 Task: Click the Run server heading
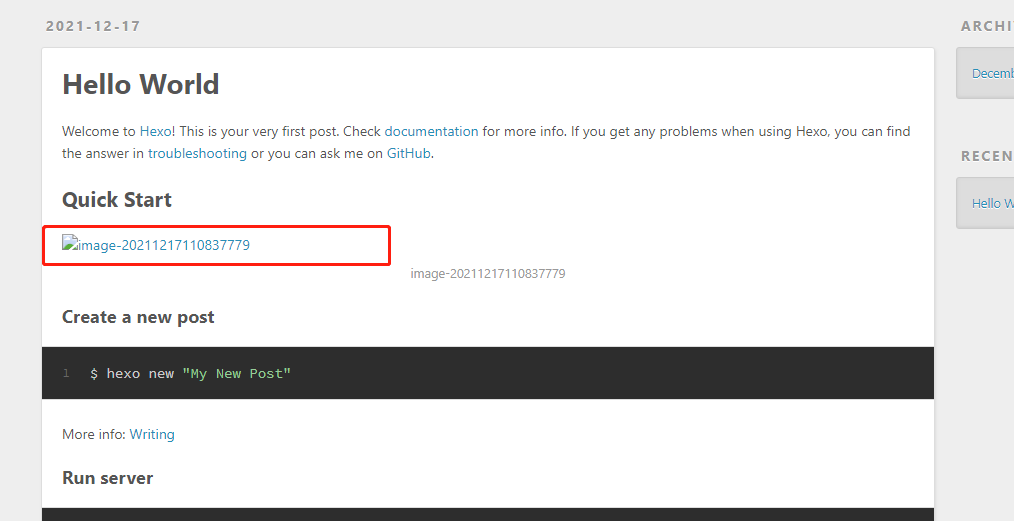click(107, 478)
